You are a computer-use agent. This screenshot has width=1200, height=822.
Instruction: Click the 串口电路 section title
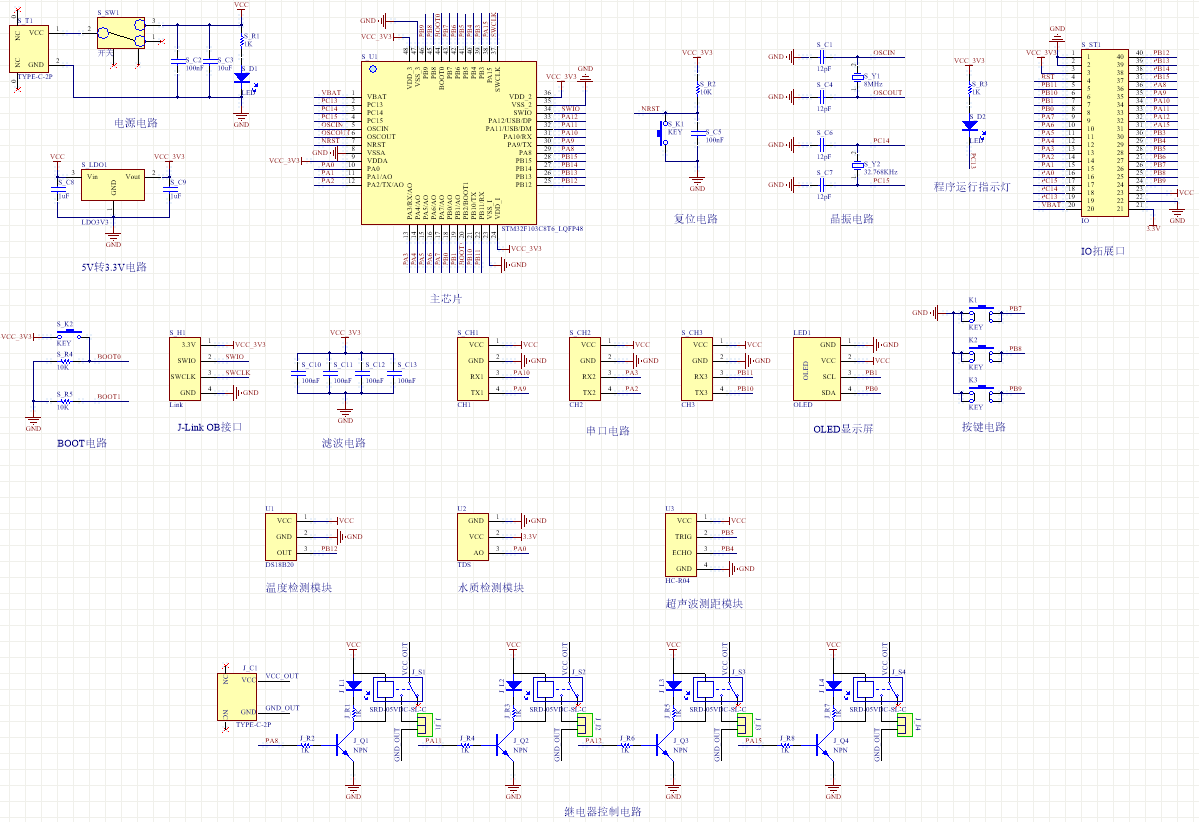pyautogui.click(x=608, y=431)
